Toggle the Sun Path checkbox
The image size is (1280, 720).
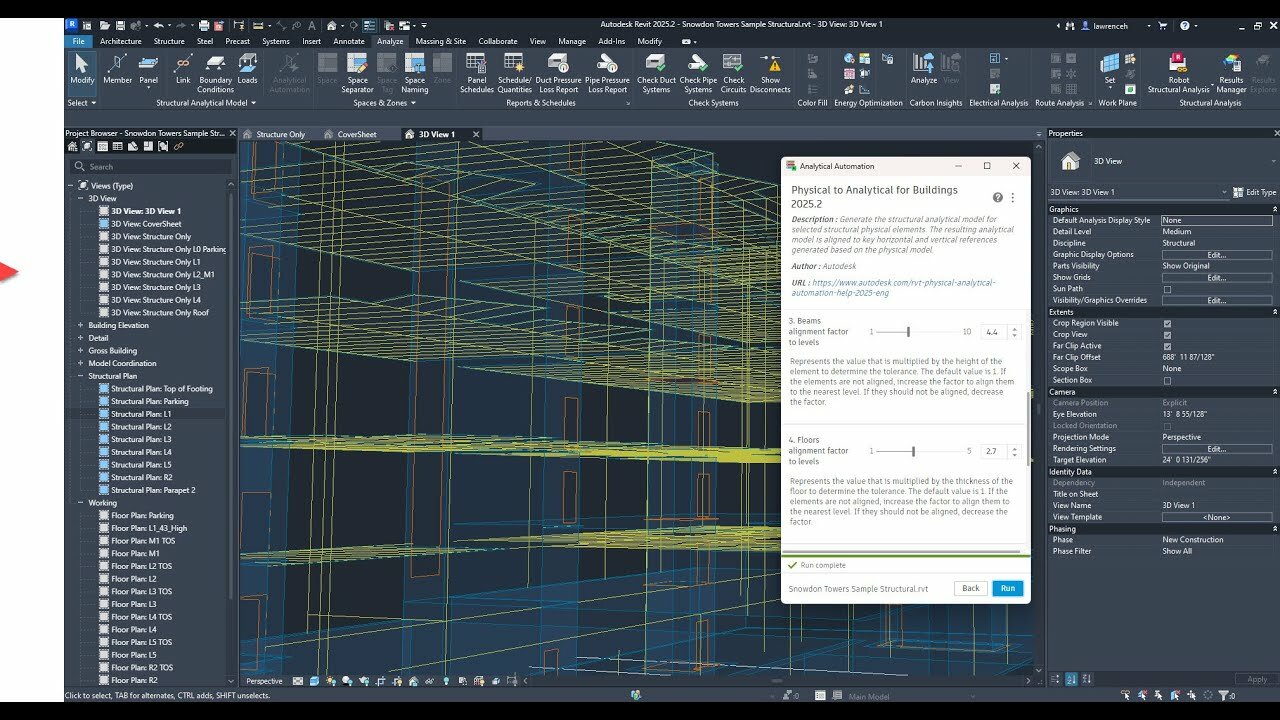tap(1167, 289)
